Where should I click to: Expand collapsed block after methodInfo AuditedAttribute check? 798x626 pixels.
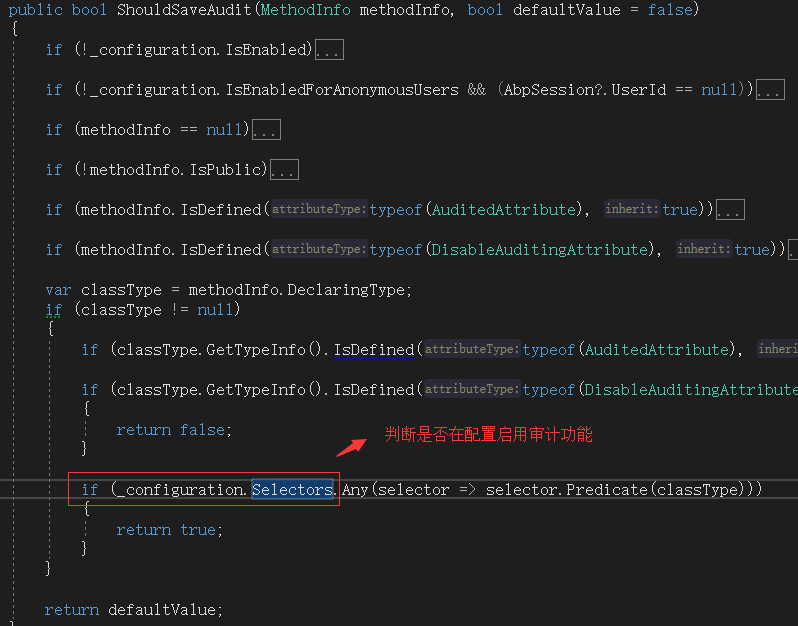pyautogui.click(x=730, y=210)
